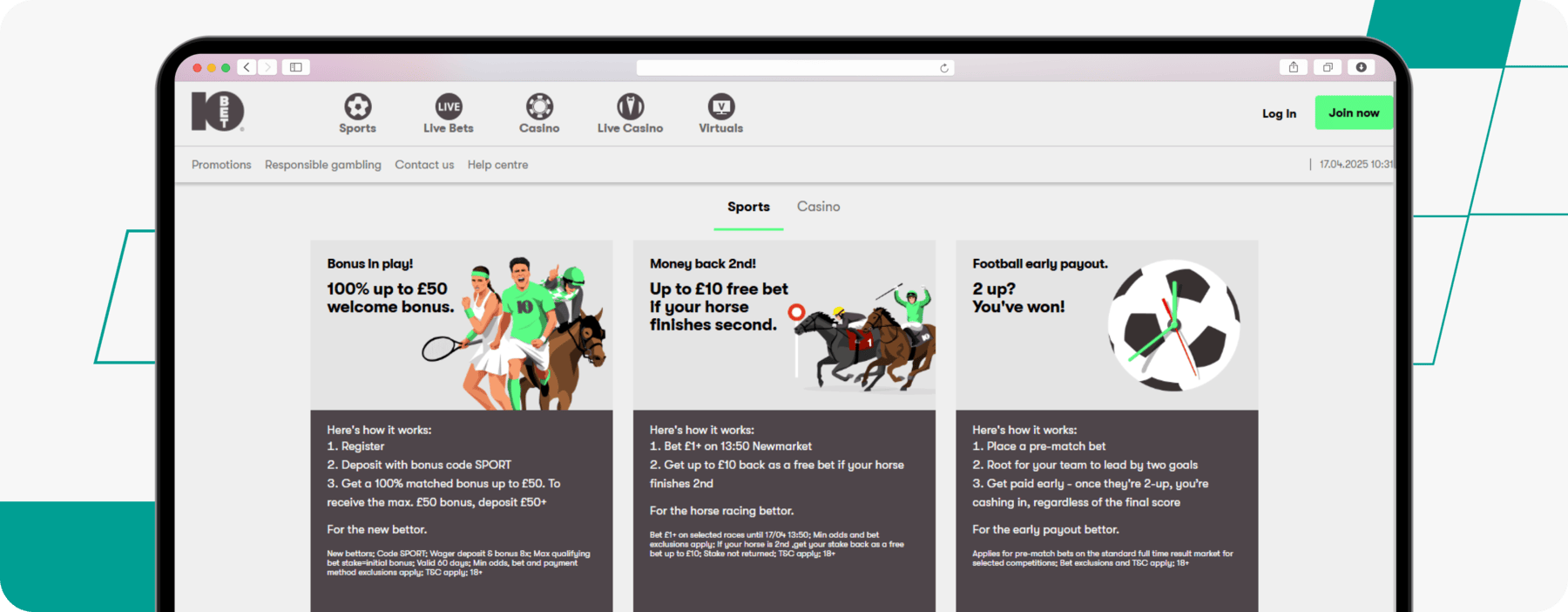Open the Promotions menu link
This screenshot has width=1568, height=612.
coord(221,165)
